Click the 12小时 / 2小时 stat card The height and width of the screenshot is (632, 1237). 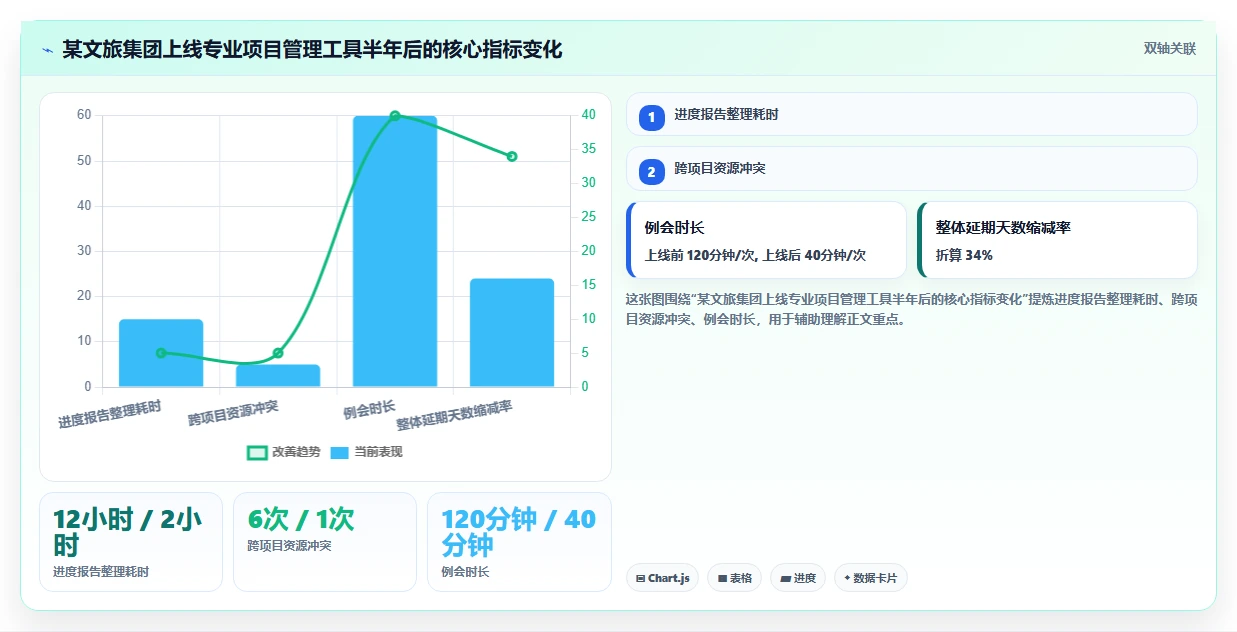pos(131,541)
